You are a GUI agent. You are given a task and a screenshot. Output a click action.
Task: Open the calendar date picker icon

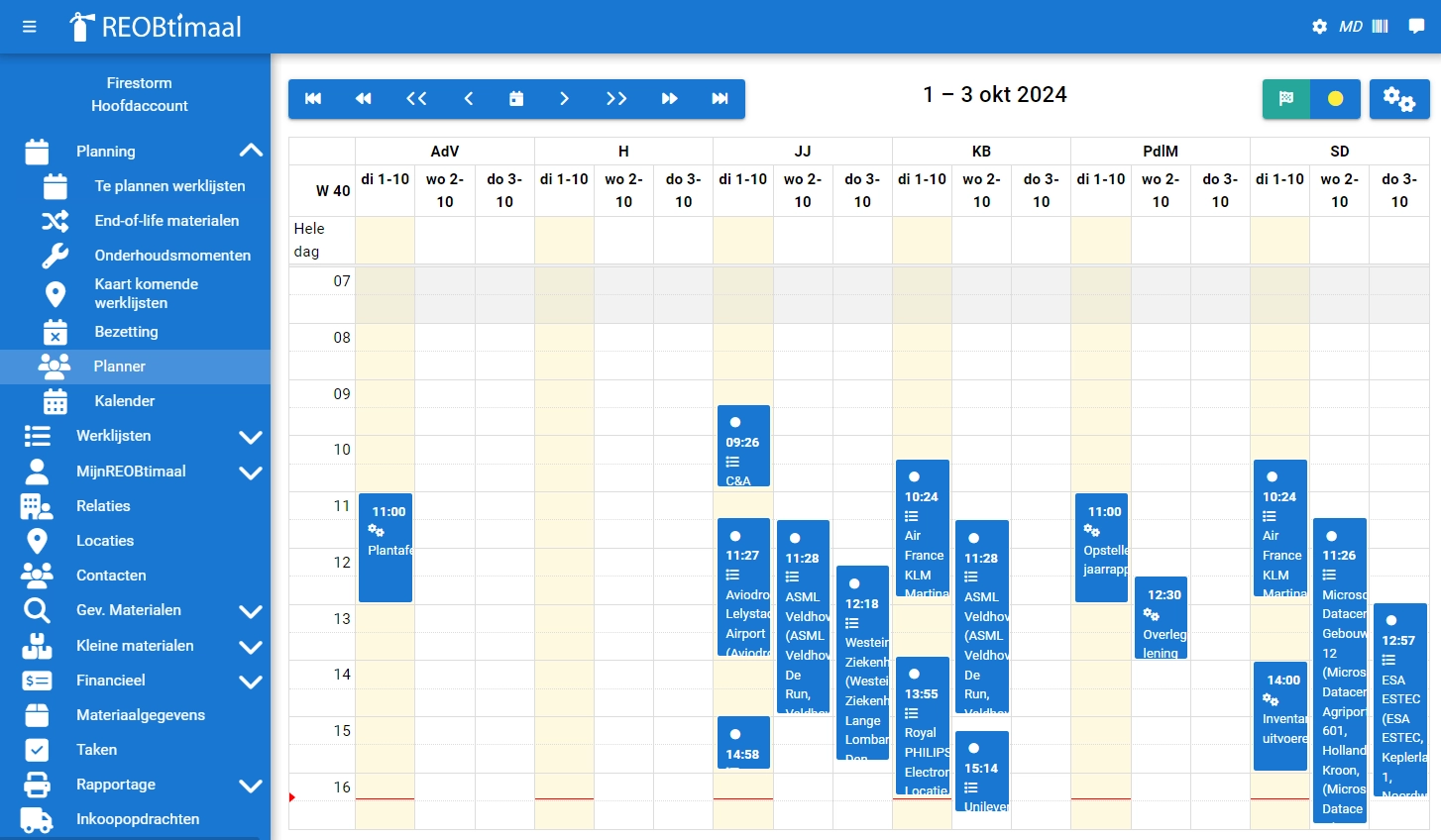[516, 99]
